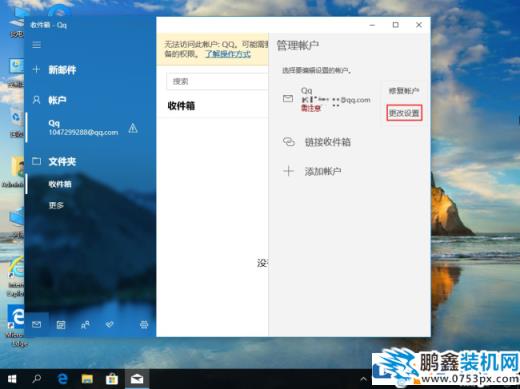Image resolution: width=520 pixels, height=389 pixels.
Task: Follow the 了解操作方式 link
Action: (228, 54)
